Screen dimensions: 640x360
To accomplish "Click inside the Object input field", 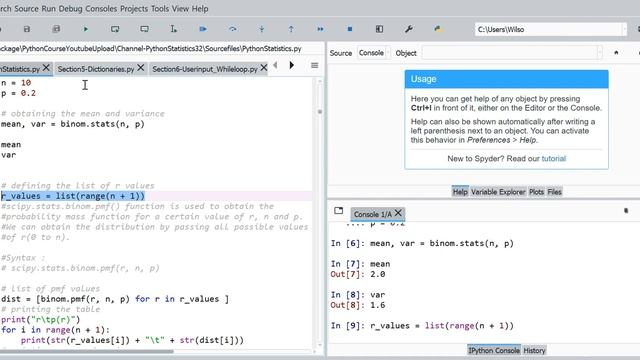I will (x=509, y=53).
